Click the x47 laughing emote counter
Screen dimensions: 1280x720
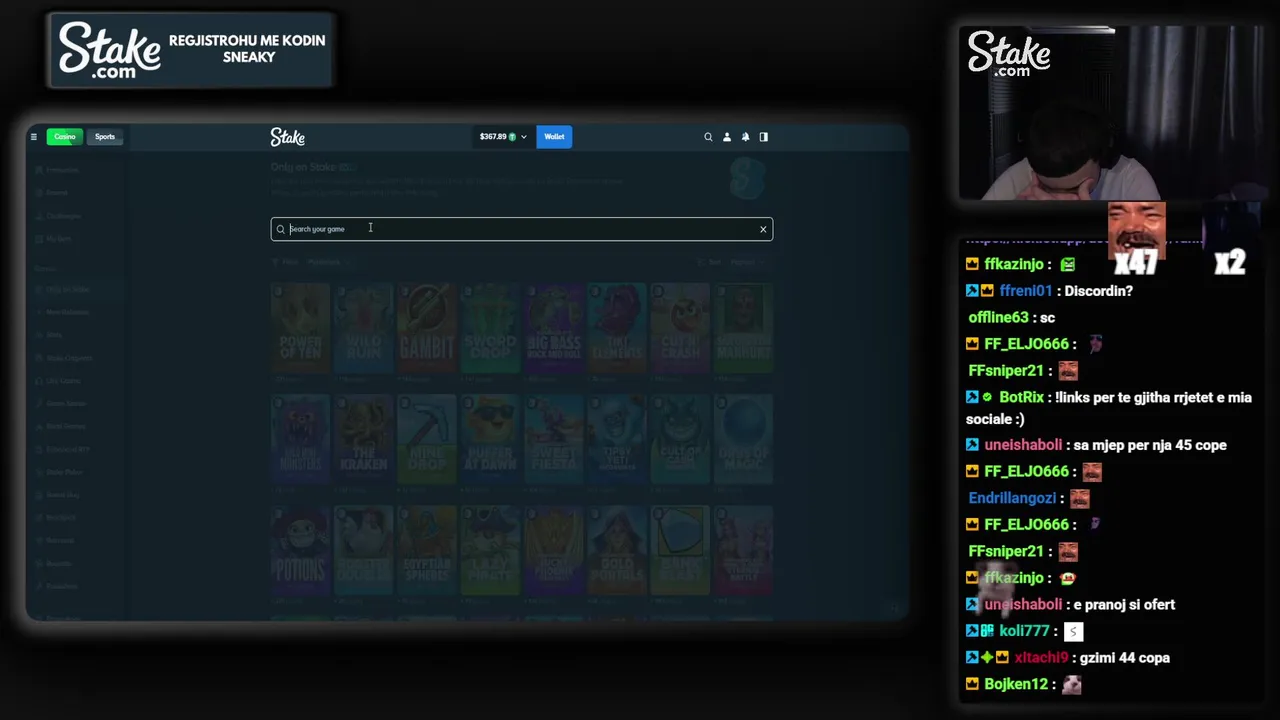(1137, 238)
